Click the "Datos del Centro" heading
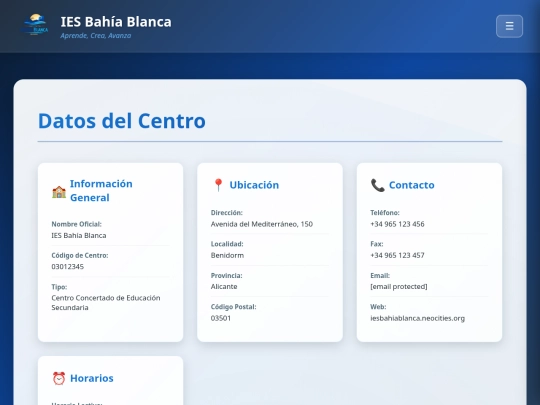The image size is (540, 405). [x=122, y=121]
